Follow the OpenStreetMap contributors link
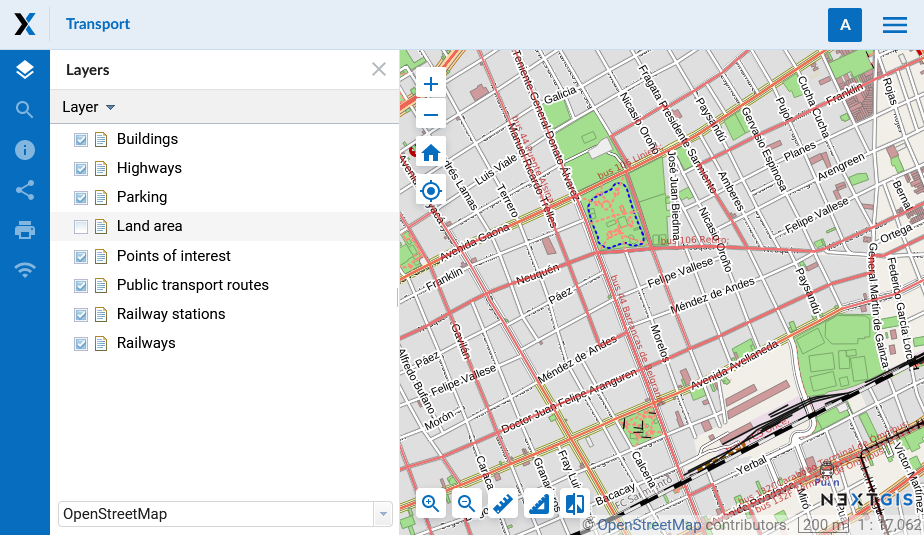Viewport: 924px width, 535px height. (649, 525)
